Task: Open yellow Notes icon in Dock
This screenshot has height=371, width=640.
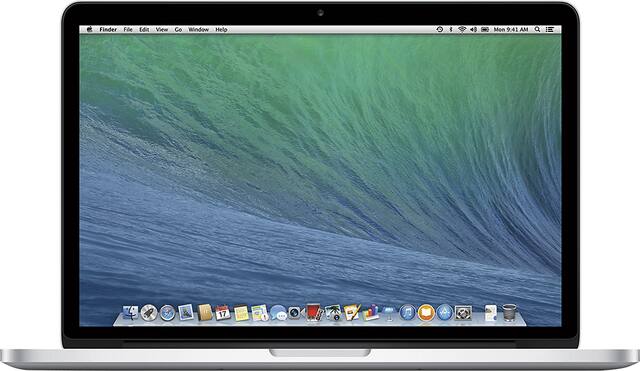Action: [x=241, y=313]
